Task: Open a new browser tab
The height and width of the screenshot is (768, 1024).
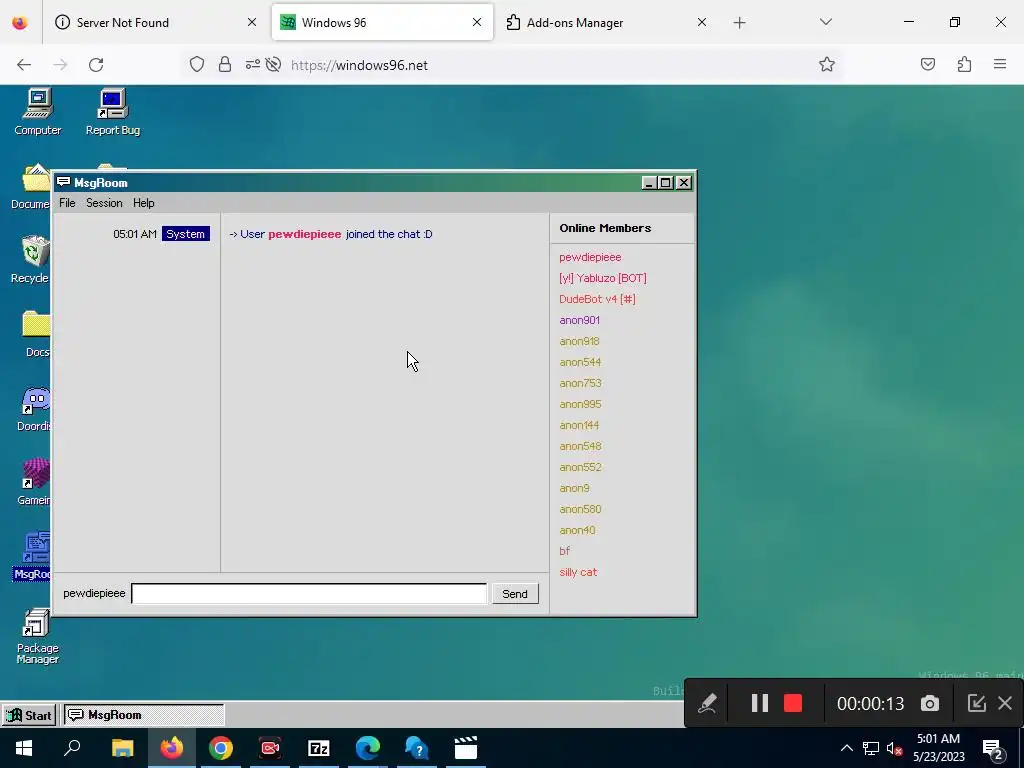Action: [x=739, y=23]
